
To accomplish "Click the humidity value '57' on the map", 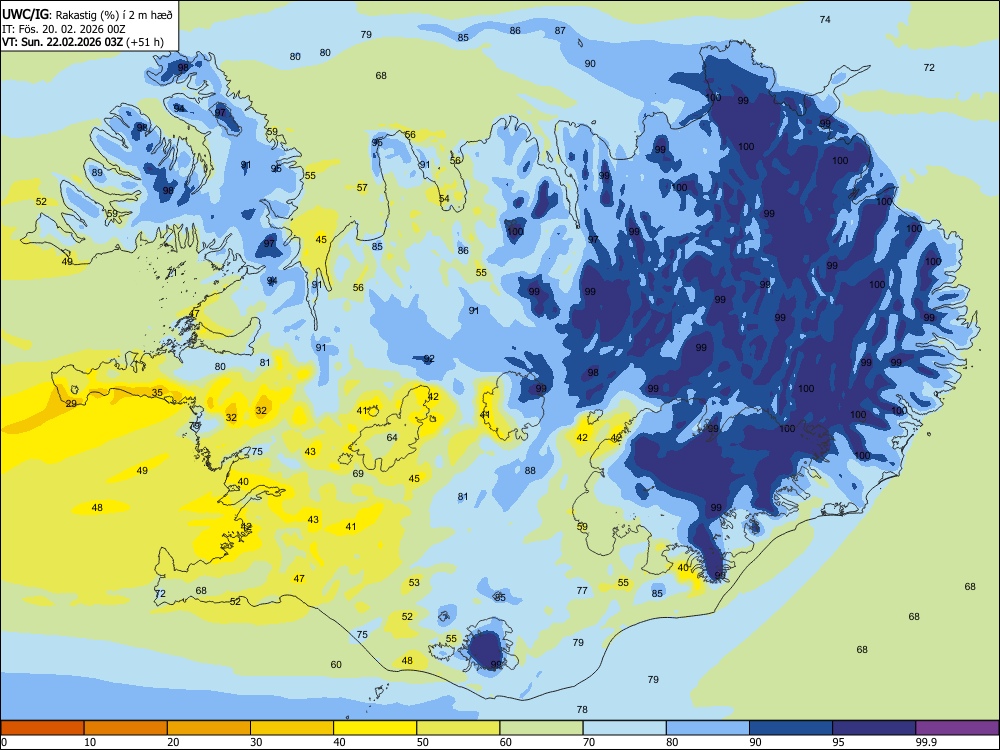I will pyautogui.click(x=362, y=188).
